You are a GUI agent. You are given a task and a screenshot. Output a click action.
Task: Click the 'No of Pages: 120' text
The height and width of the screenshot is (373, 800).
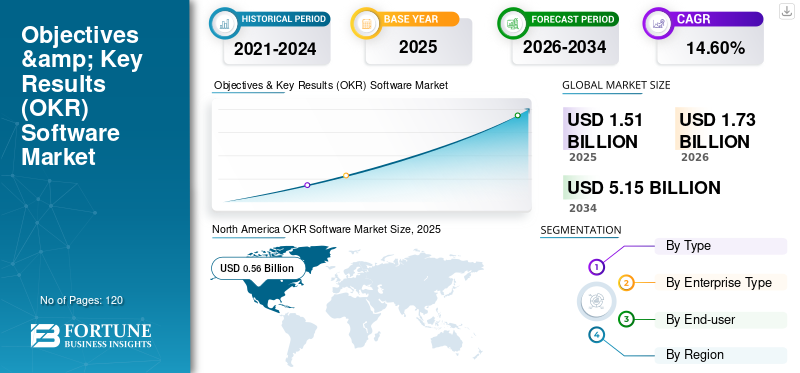tap(82, 300)
